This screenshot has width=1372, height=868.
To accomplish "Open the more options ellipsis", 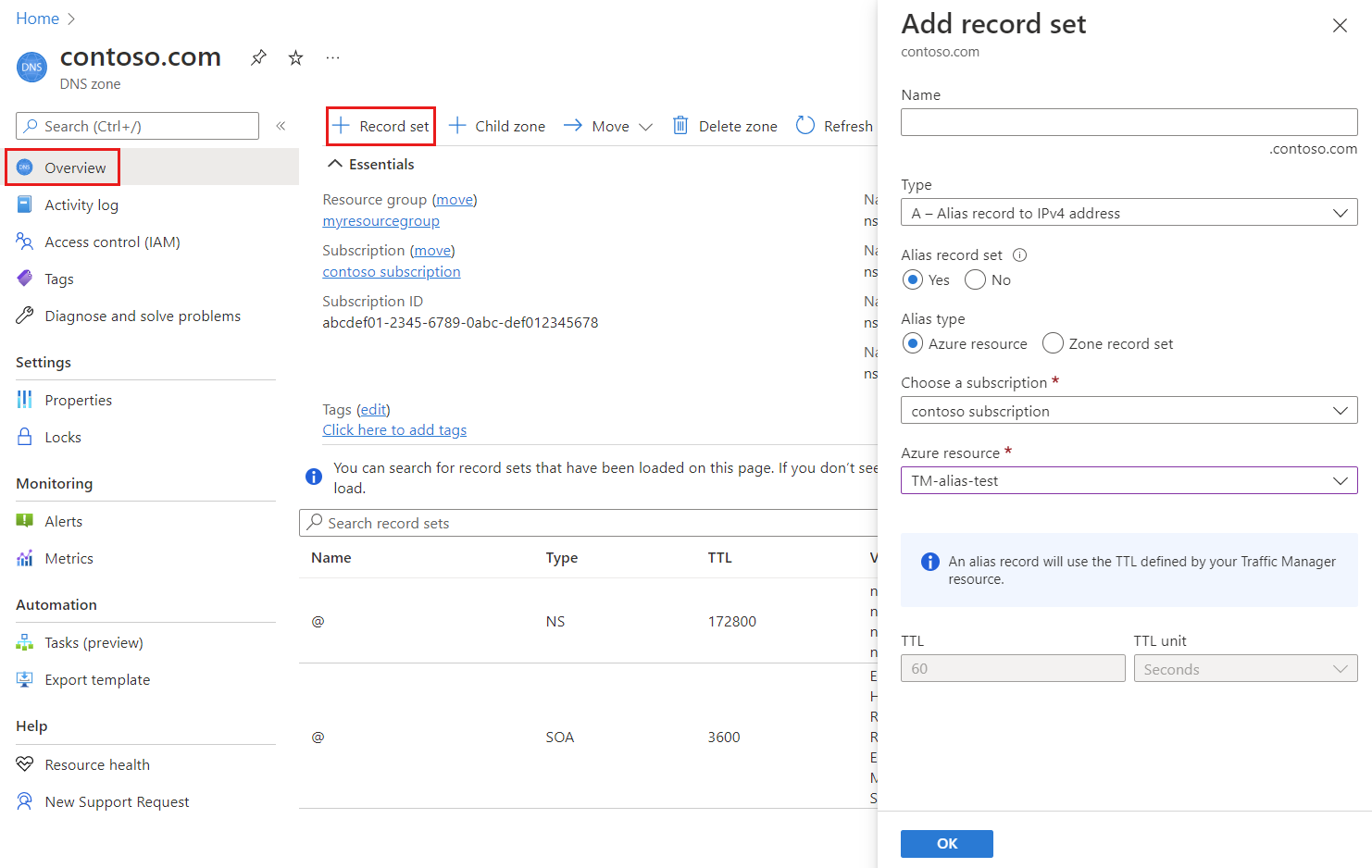I will (332, 57).
